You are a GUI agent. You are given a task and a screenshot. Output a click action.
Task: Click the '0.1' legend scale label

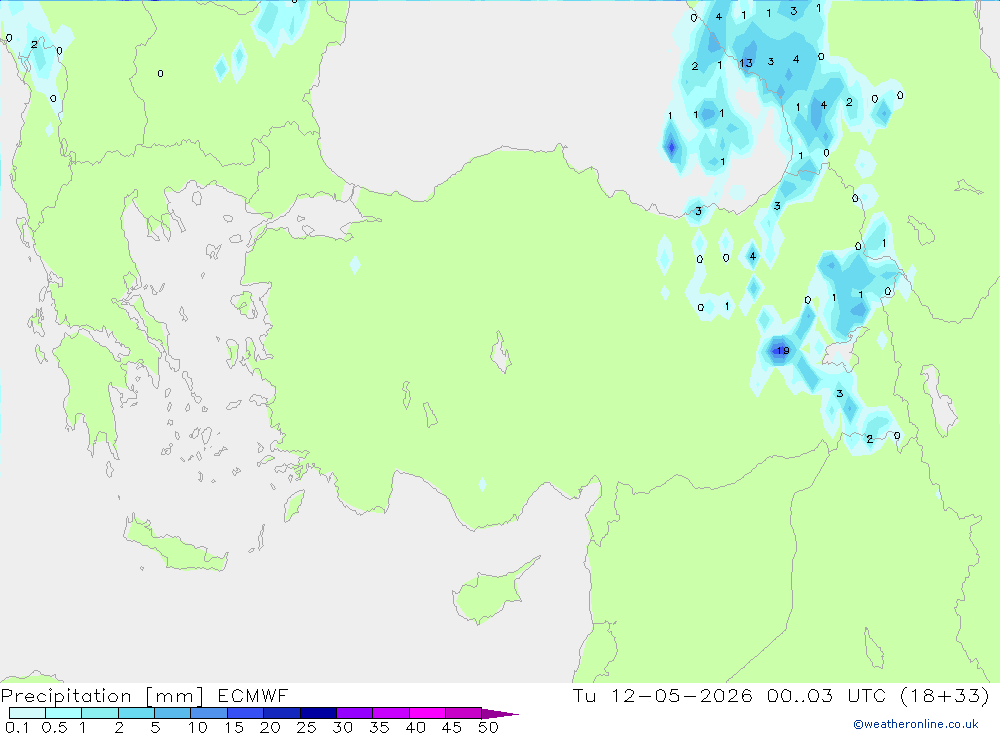17,727
